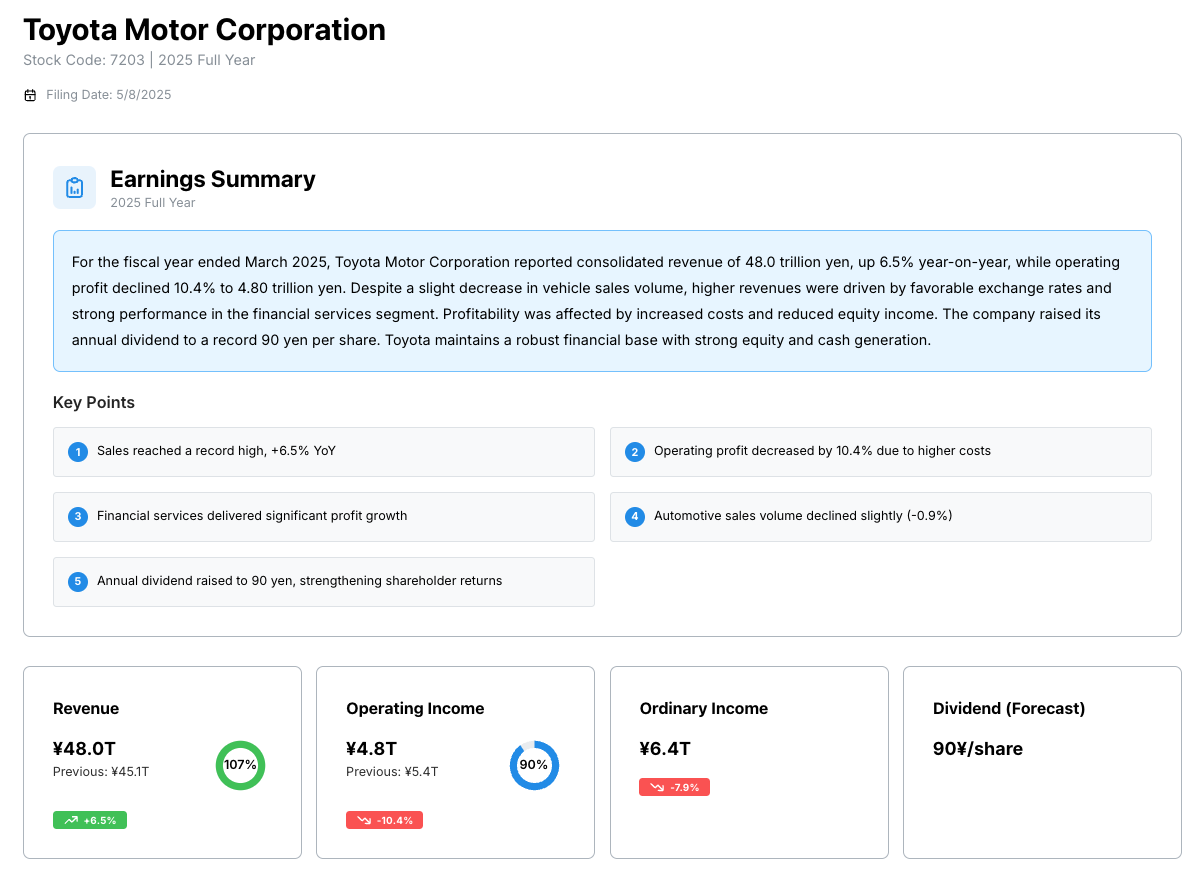Click the Toyota Motor Corporation title

click(x=204, y=30)
